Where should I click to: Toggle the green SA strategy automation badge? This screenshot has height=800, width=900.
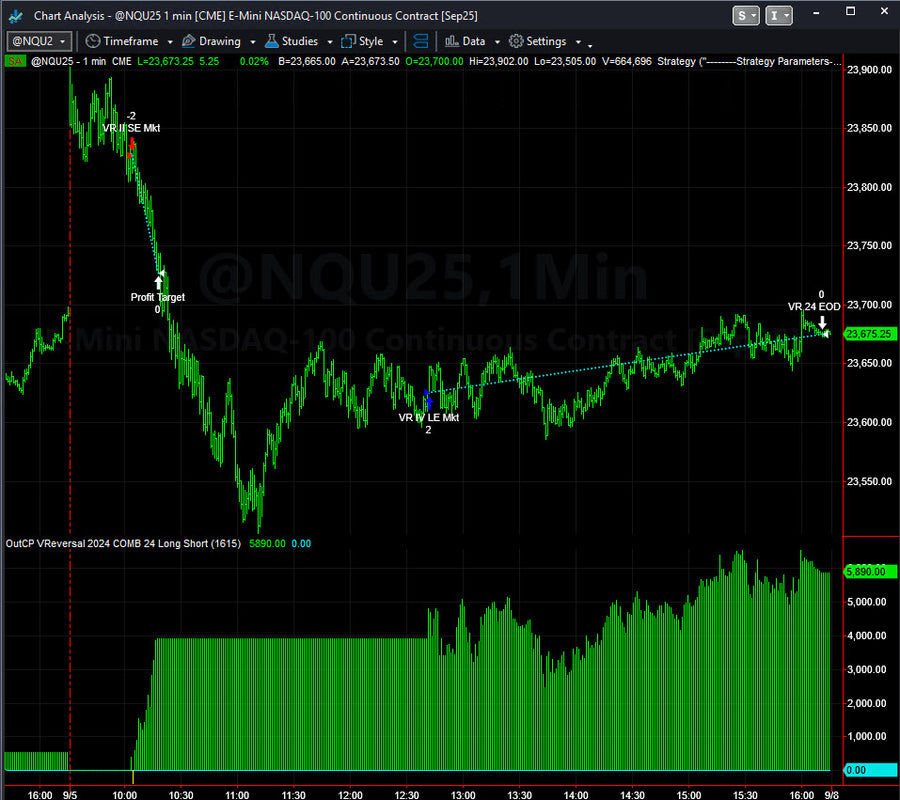coord(15,61)
